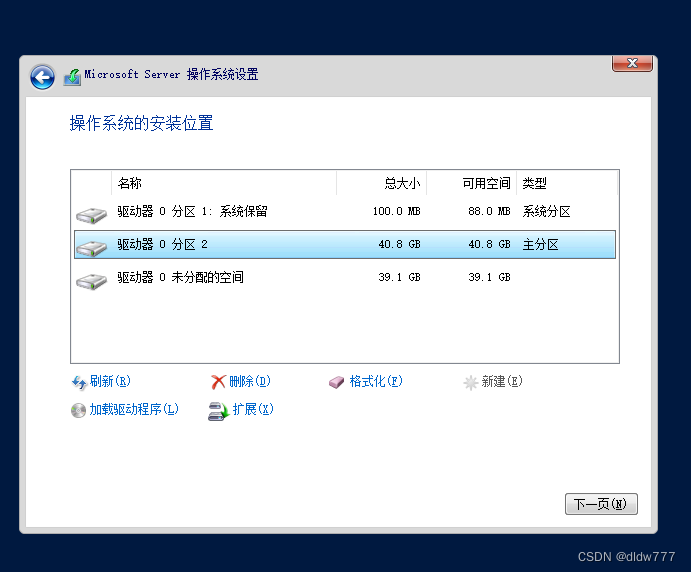Viewport: 691px width, 572px height.
Task: Click the 100.0 MB total size cell
Action: coord(397,212)
